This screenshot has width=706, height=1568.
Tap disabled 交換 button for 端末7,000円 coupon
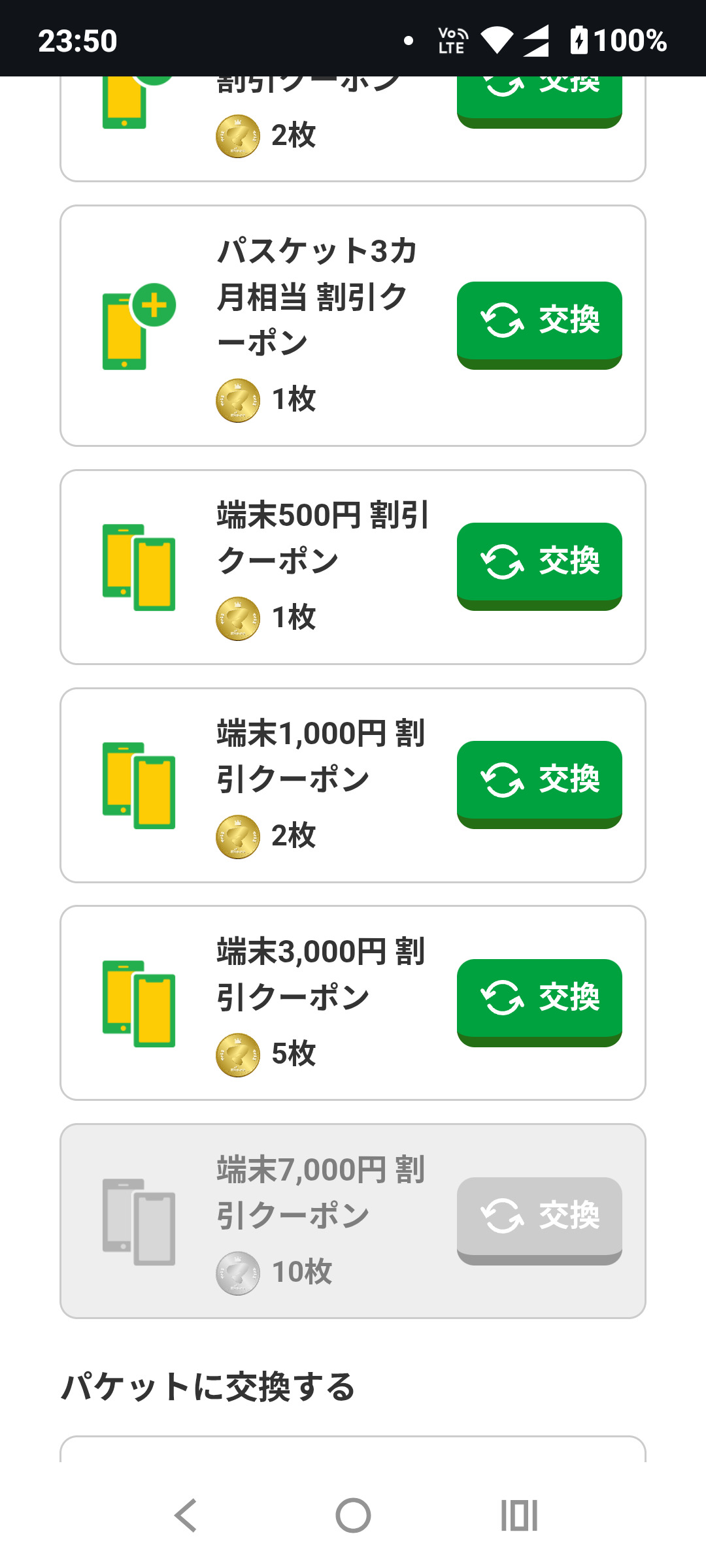539,1219
